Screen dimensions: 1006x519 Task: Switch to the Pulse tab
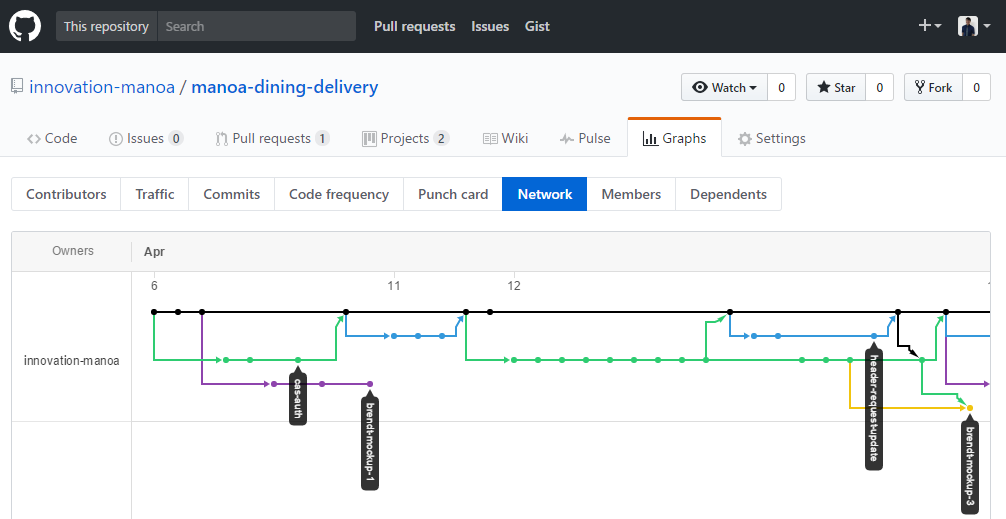point(584,139)
